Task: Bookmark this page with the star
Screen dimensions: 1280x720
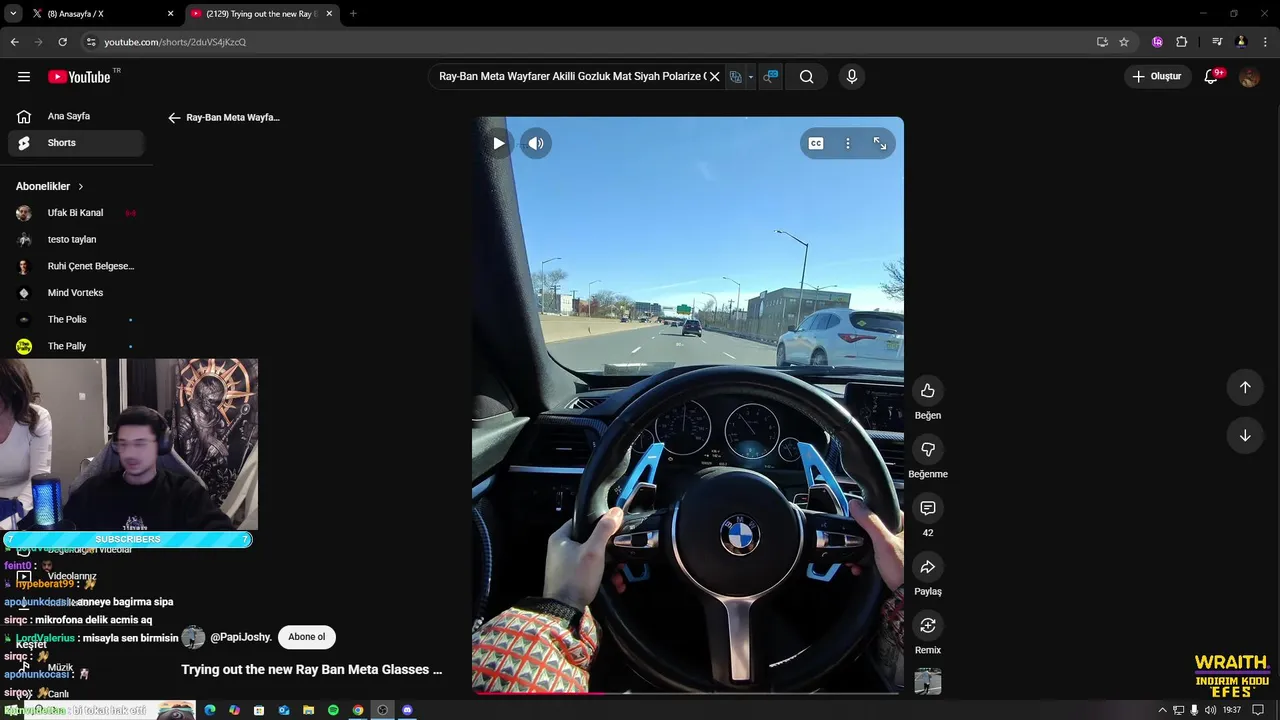Action: pyautogui.click(x=1124, y=42)
